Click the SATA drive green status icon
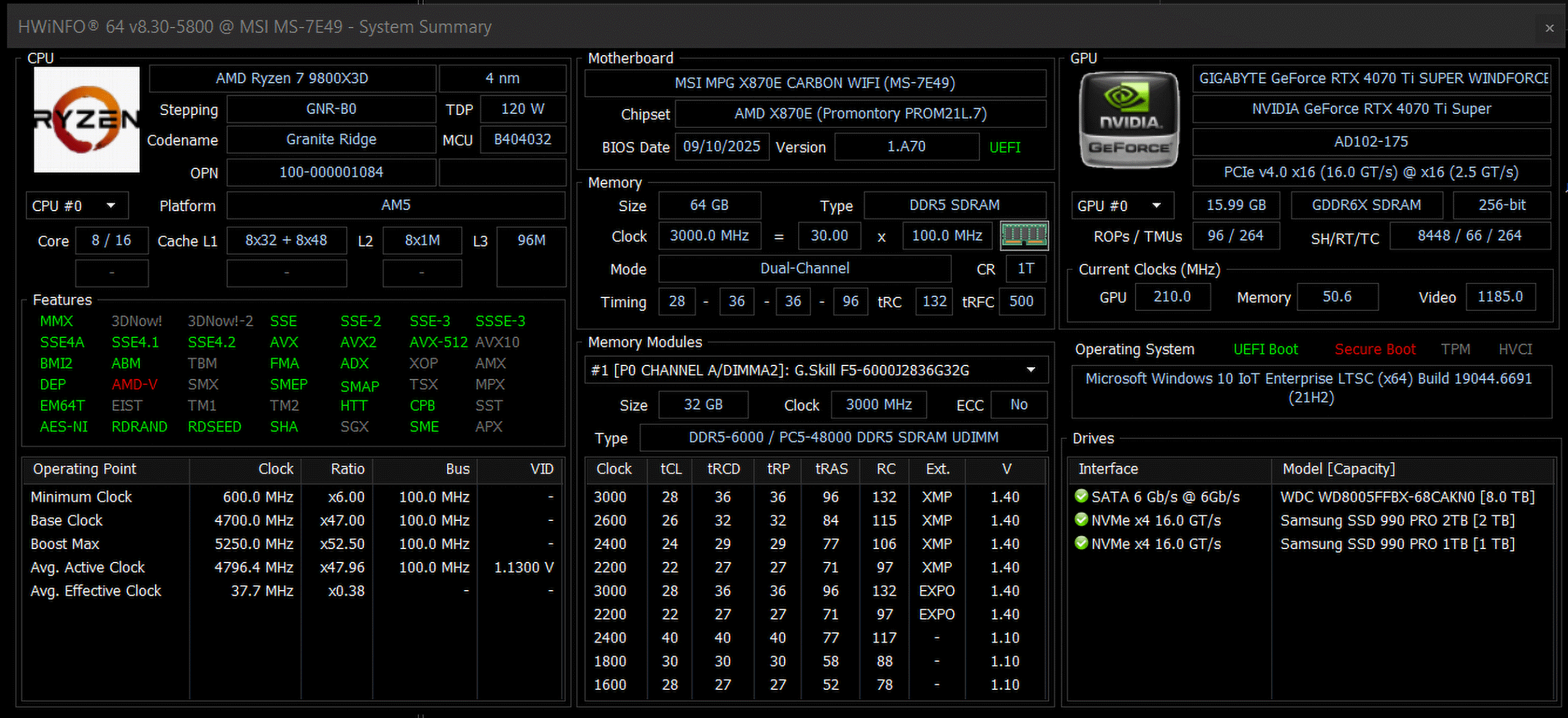Viewport: 1568px width, 718px height. (x=1081, y=496)
